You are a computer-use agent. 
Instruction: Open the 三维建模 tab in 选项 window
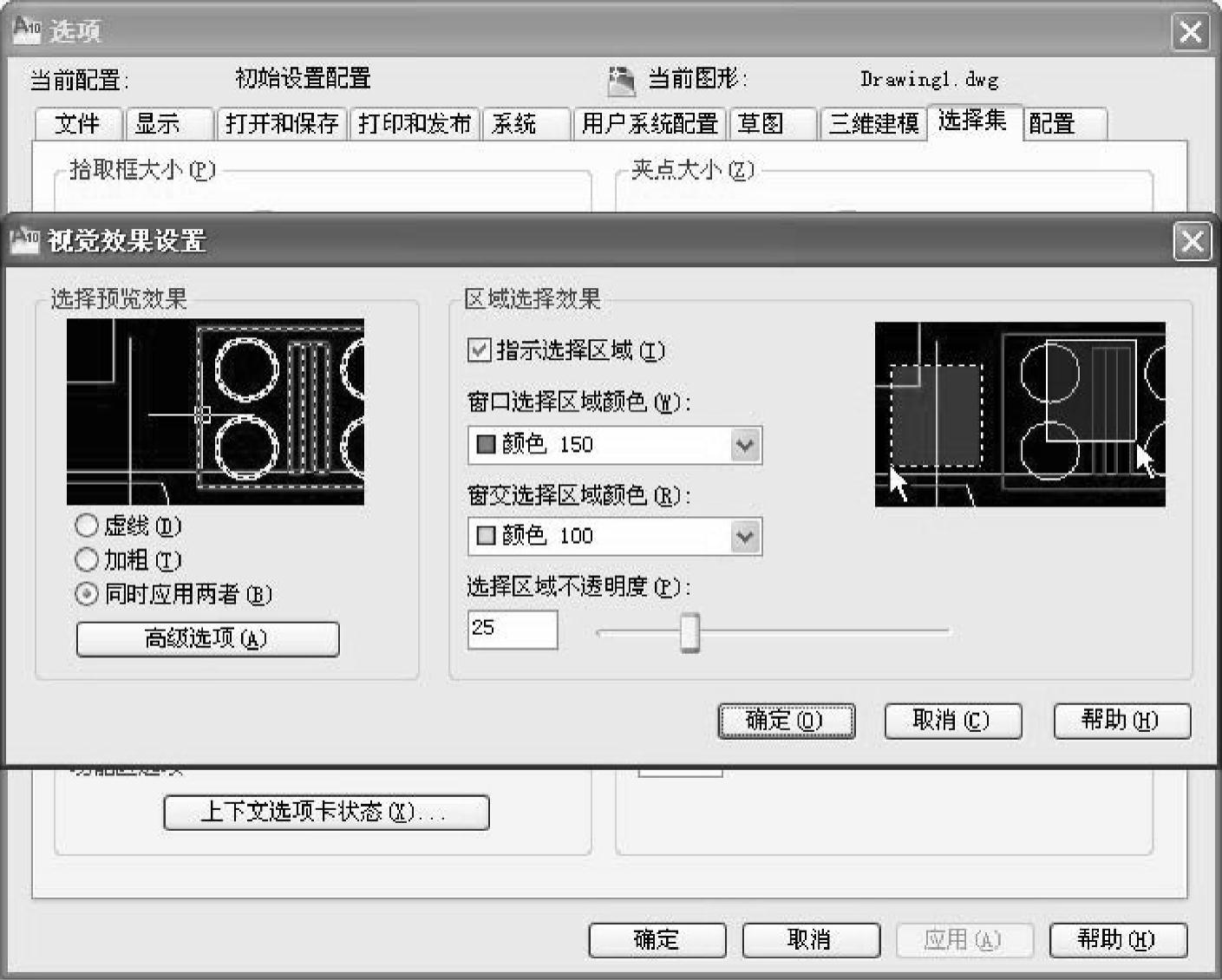tap(873, 124)
